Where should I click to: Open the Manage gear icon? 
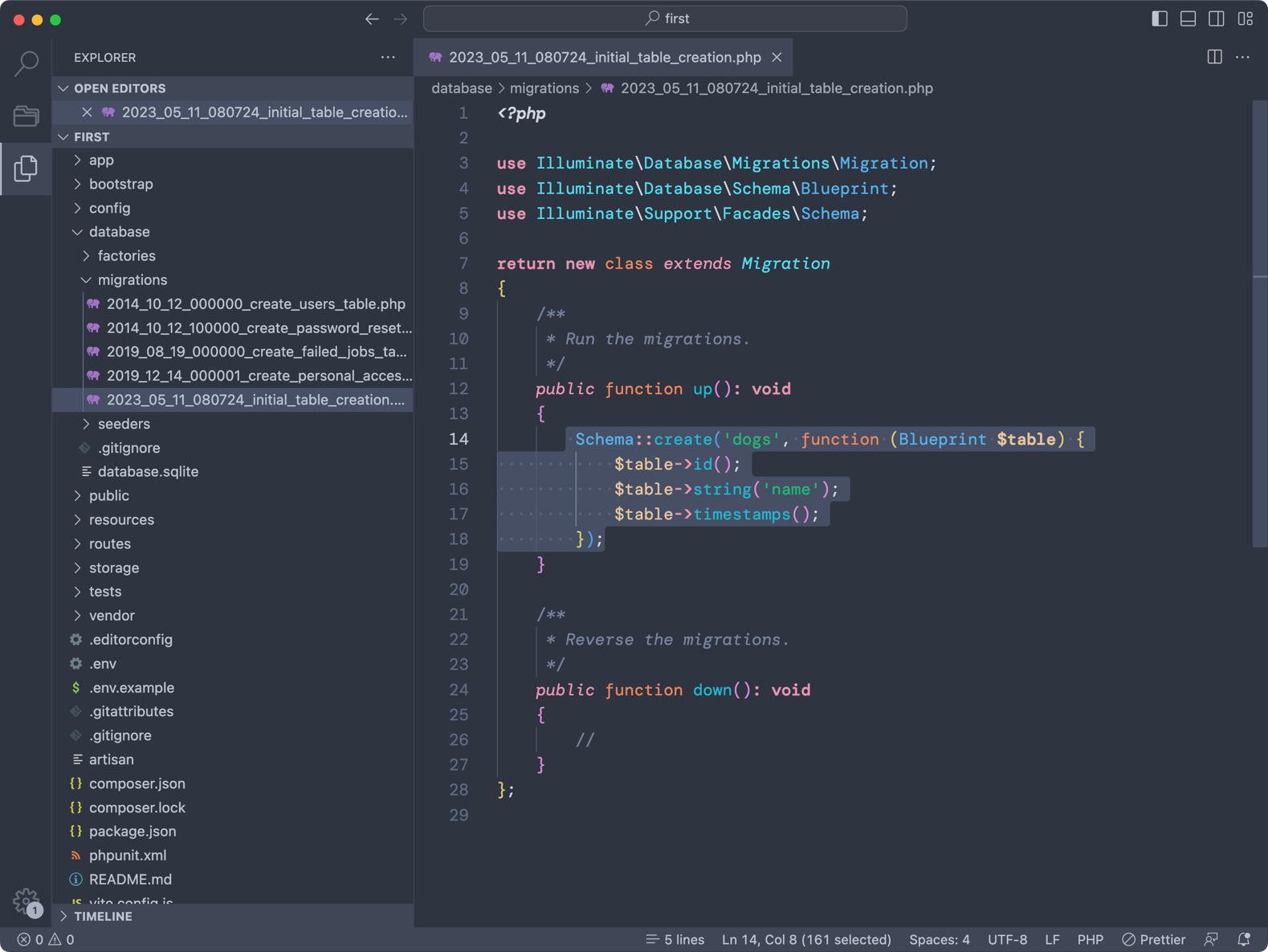click(27, 901)
